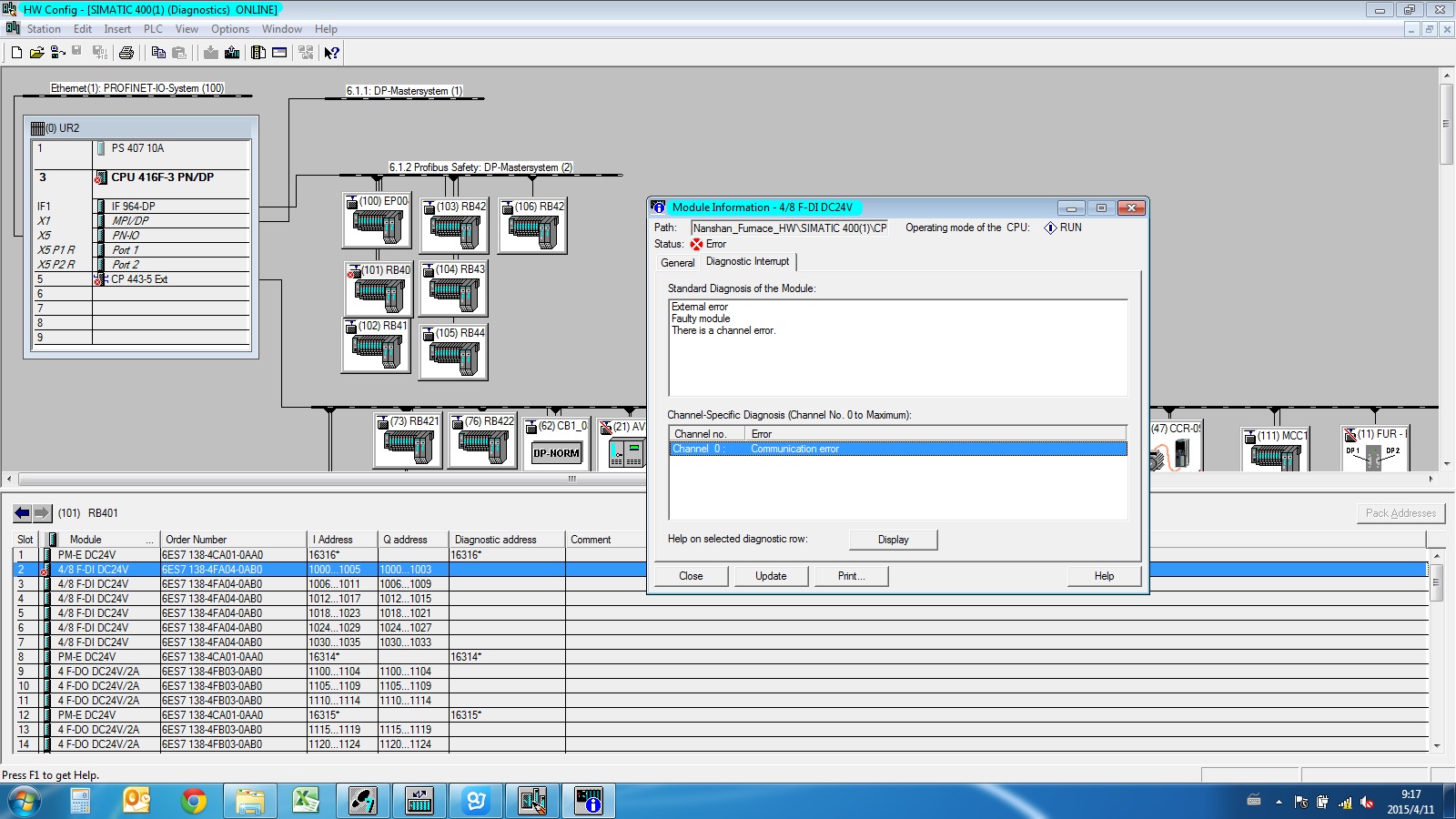Open the hardware catalog toolbar icon

[258, 53]
